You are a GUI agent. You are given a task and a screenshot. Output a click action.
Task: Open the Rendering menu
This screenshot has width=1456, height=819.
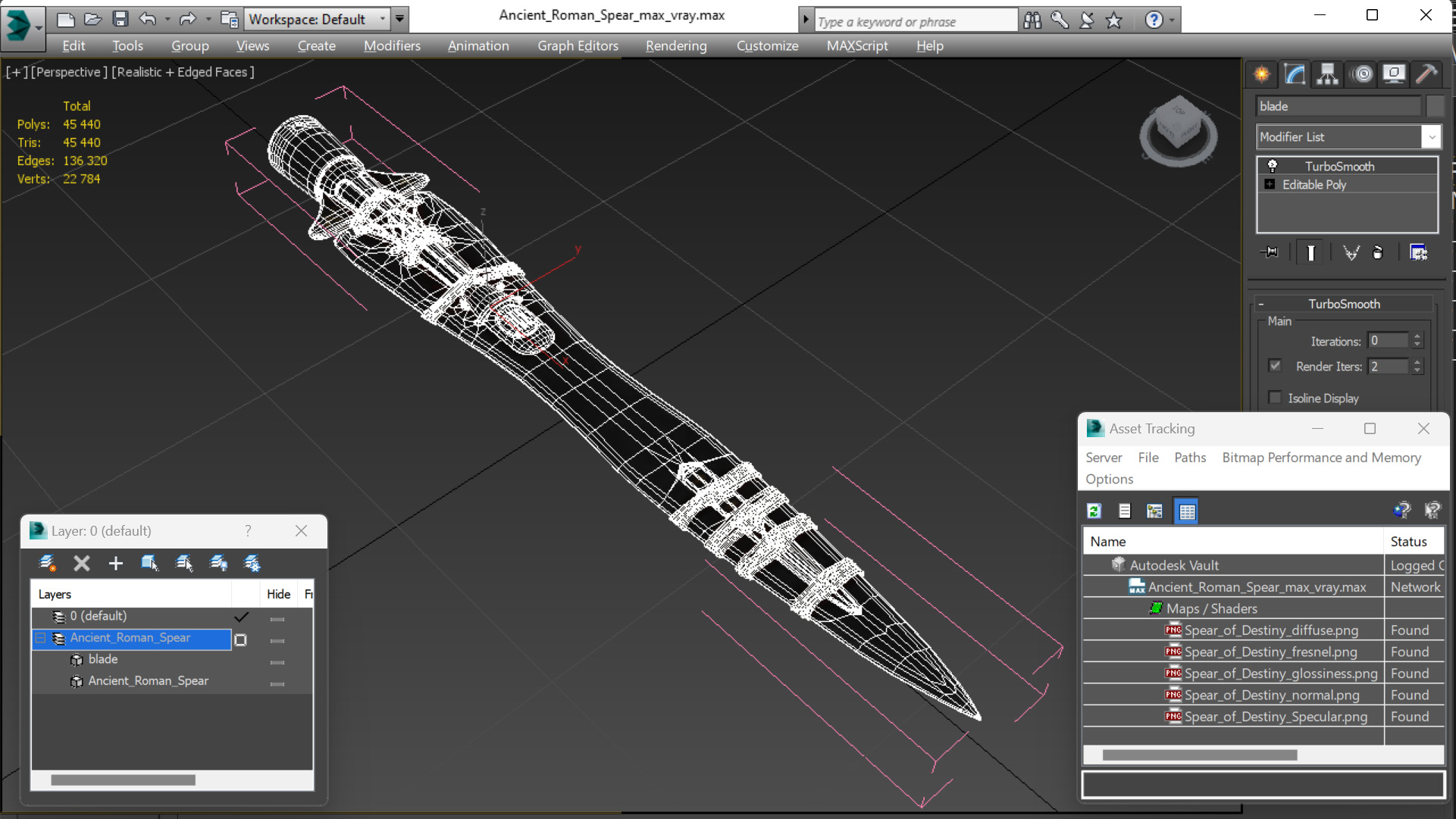click(x=676, y=45)
